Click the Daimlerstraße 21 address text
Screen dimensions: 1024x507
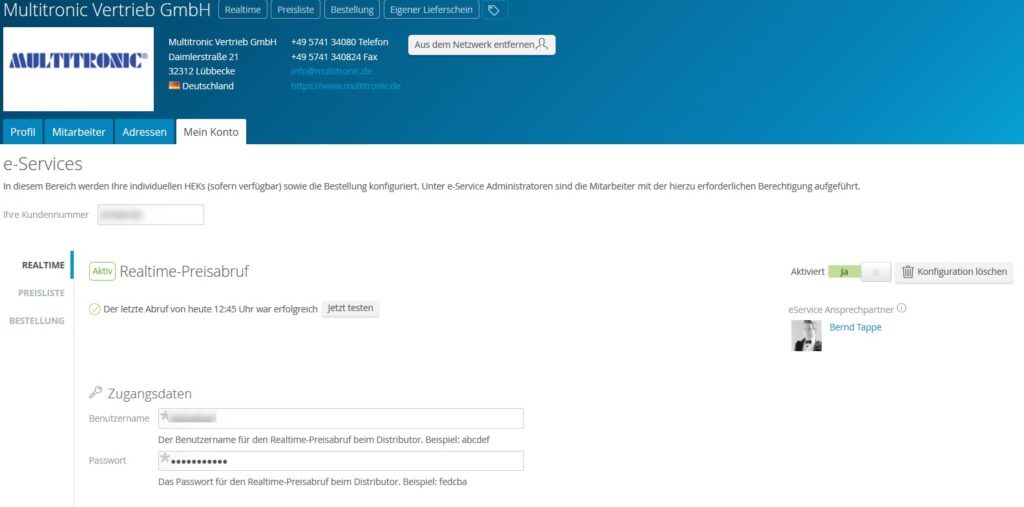203,57
